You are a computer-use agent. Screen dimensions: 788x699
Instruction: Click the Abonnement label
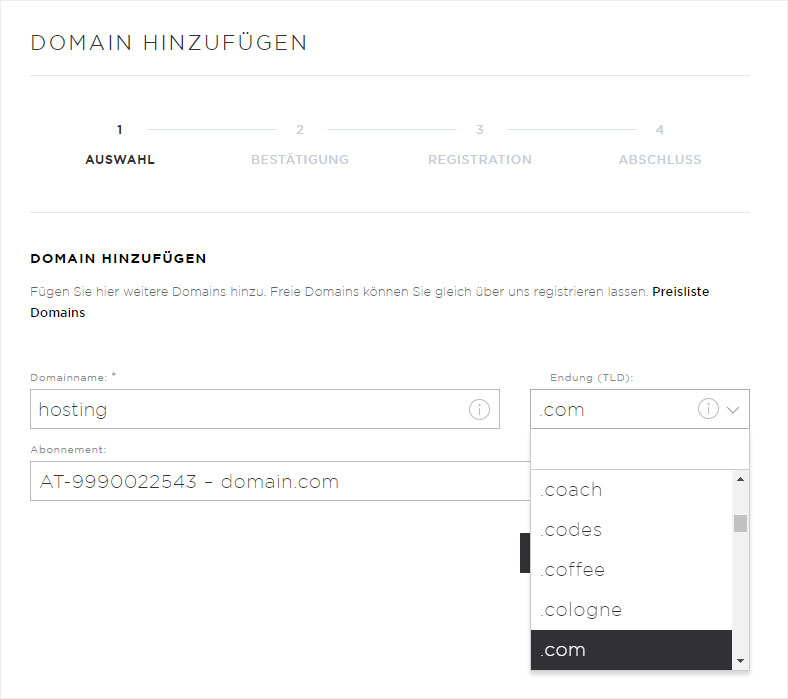click(x=68, y=450)
